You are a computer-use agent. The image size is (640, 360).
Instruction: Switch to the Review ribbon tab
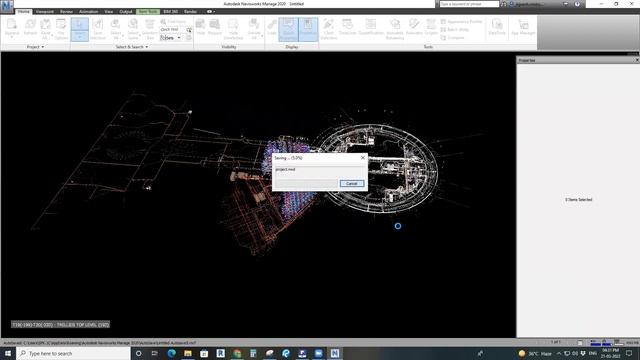click(x=66, y=11)
